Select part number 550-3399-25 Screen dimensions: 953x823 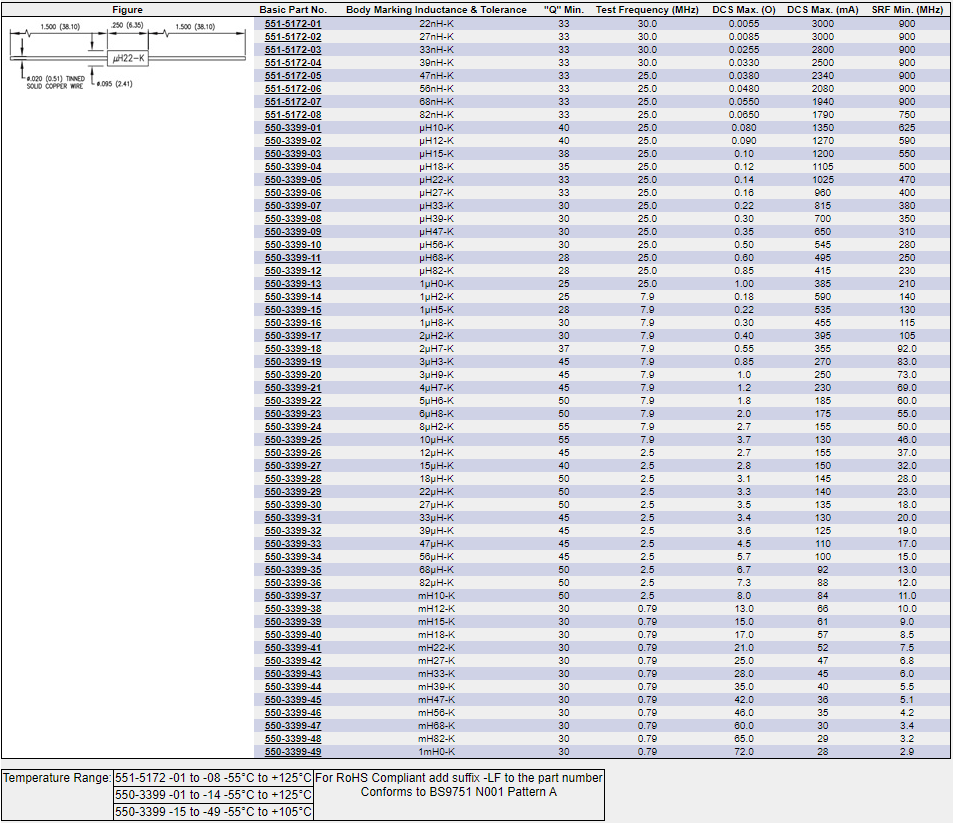coord(293,439)
